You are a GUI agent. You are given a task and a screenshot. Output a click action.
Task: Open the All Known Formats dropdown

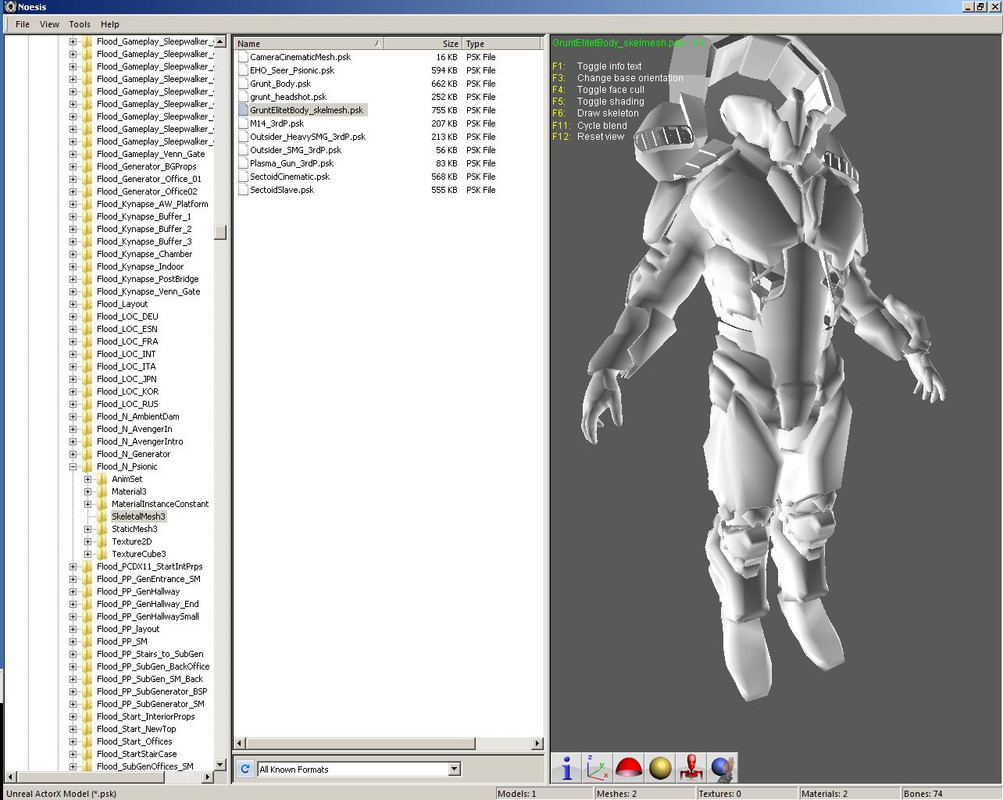click(x=454, y=769)
